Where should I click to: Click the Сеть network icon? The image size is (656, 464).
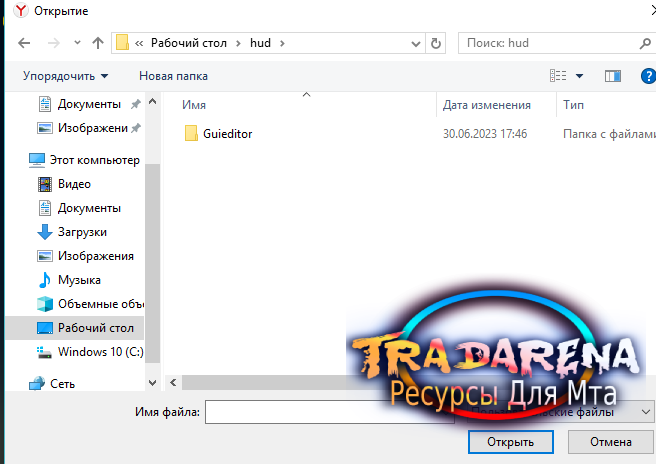(x=37, y=383)
